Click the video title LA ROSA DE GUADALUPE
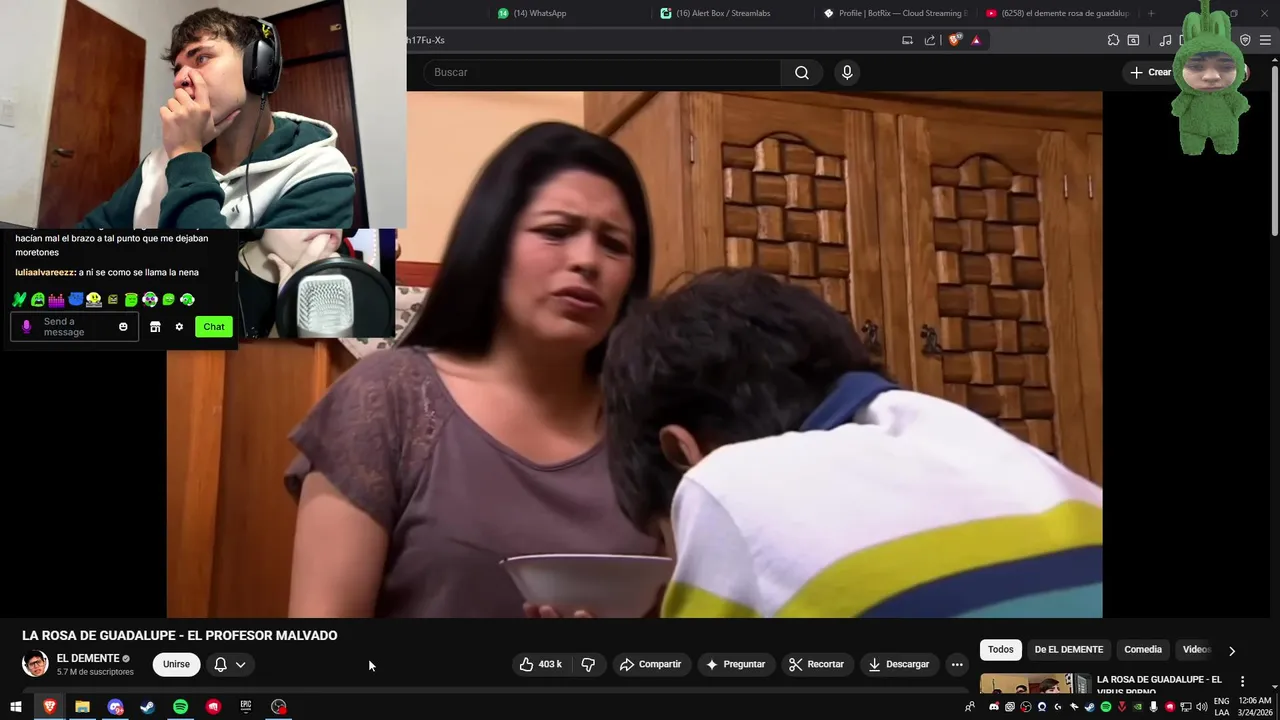 [x=180, y=636]
